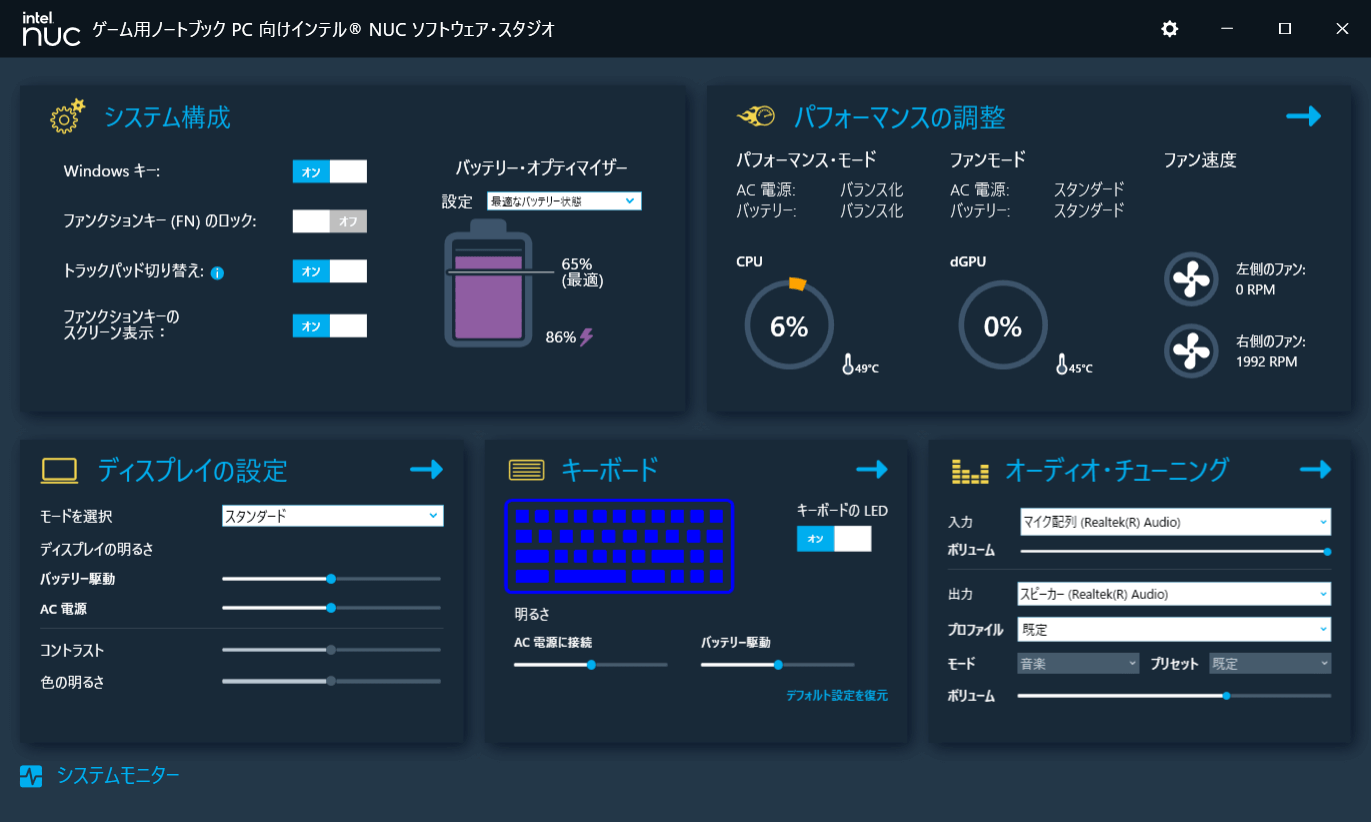The image size is (1371, 822).
Task: Click the blue keyboard LED preview
Action: point(619,546)
